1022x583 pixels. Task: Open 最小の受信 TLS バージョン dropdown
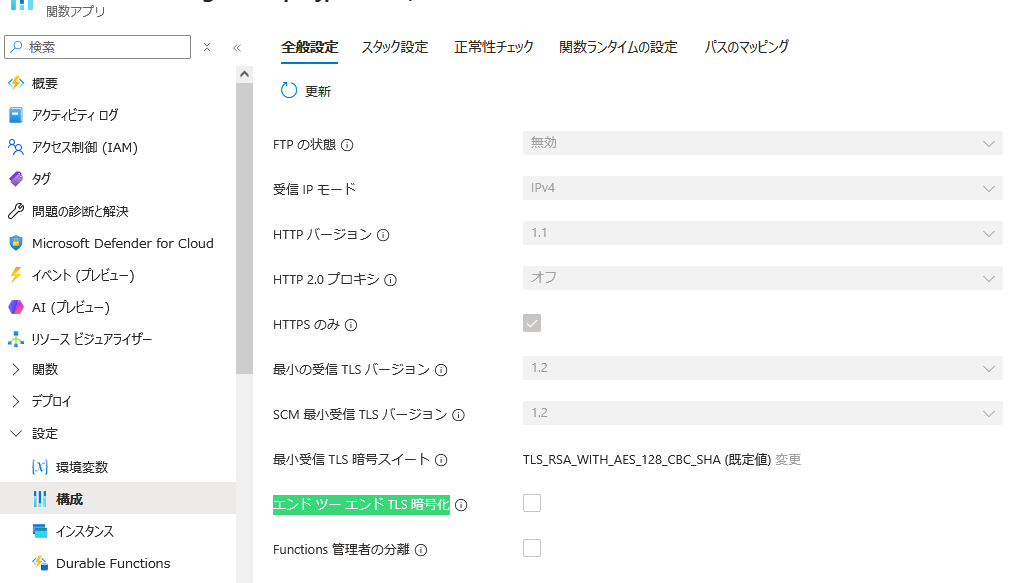tap(763, 368)
